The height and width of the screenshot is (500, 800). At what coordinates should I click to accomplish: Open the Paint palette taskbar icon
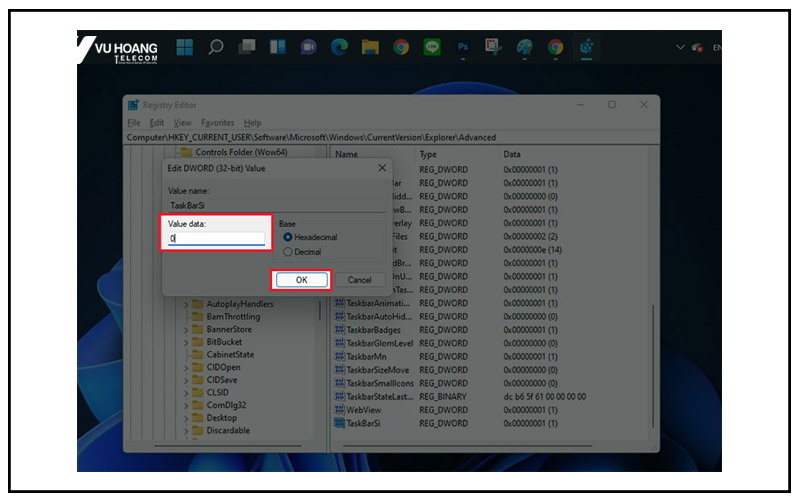[x=524, y=47]
